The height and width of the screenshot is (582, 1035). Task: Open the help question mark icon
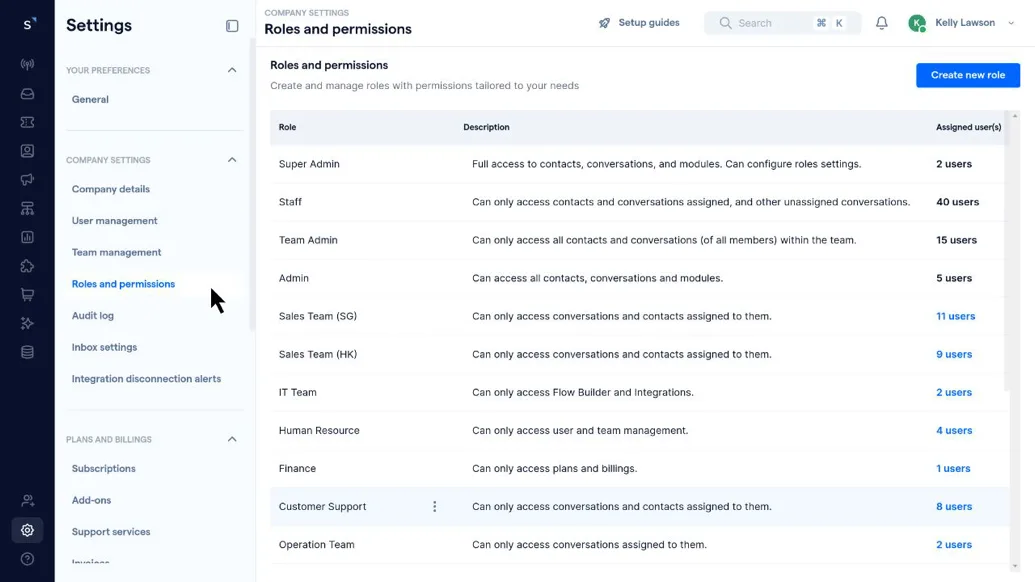tap(27, 559)
